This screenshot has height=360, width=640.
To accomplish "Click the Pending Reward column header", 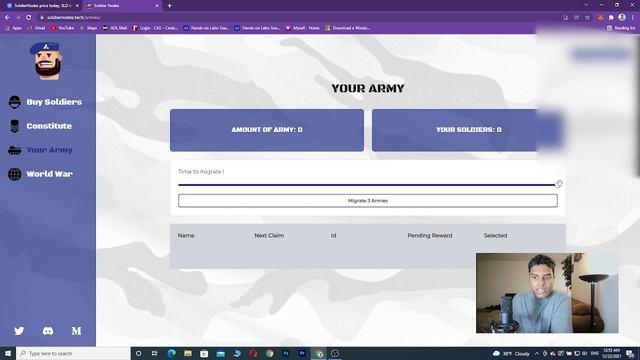I will coord(430,236).
